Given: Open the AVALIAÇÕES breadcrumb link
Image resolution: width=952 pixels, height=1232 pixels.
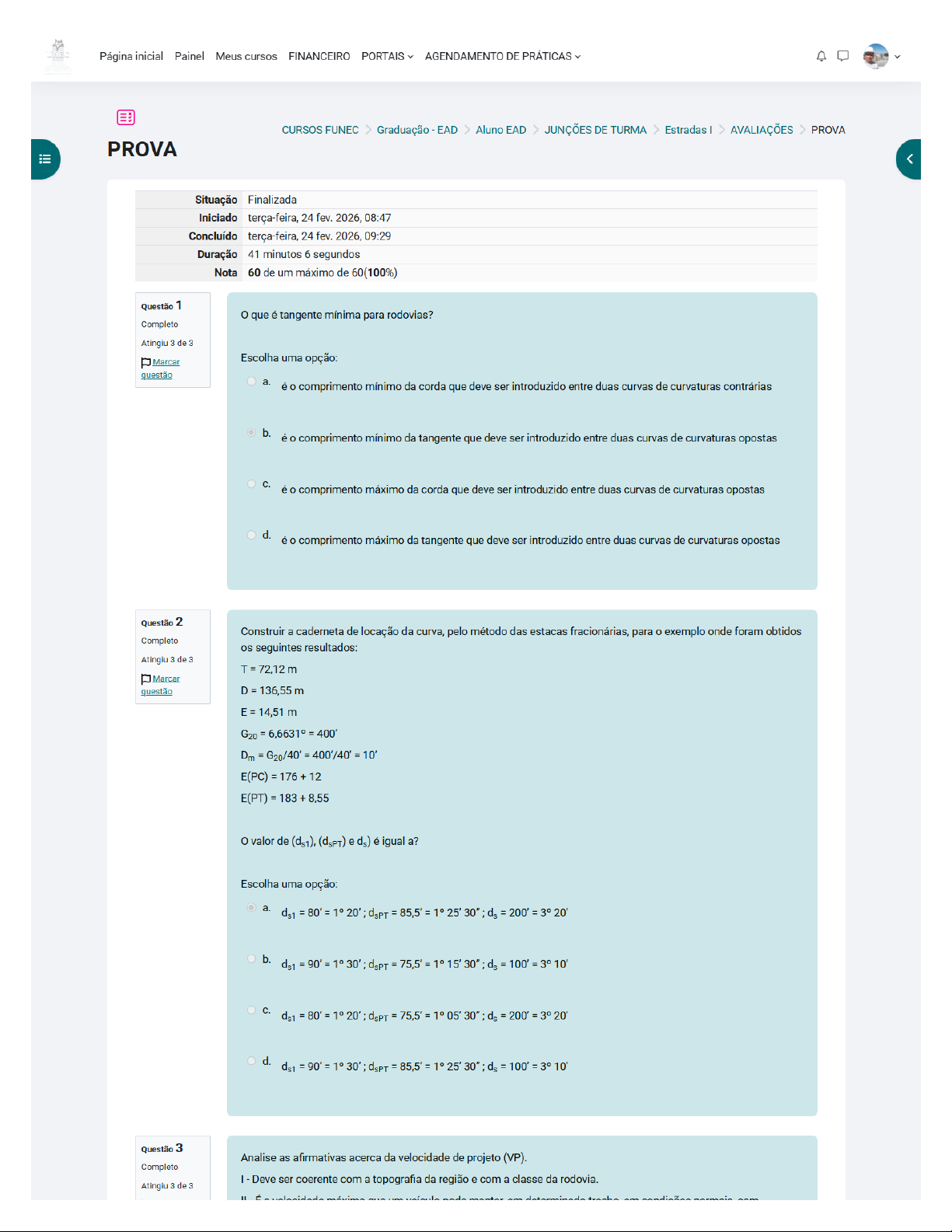Looking at the screenshot, I should click(x=762, y=130).
